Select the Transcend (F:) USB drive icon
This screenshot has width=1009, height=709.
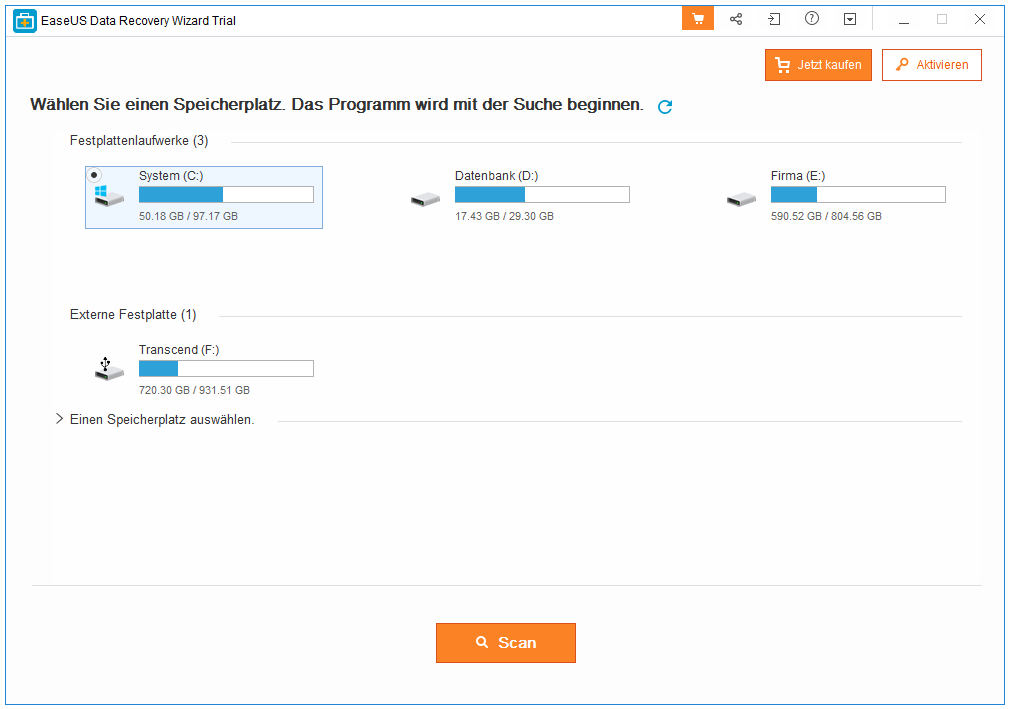pyautogui.click(x=109, y=369)
